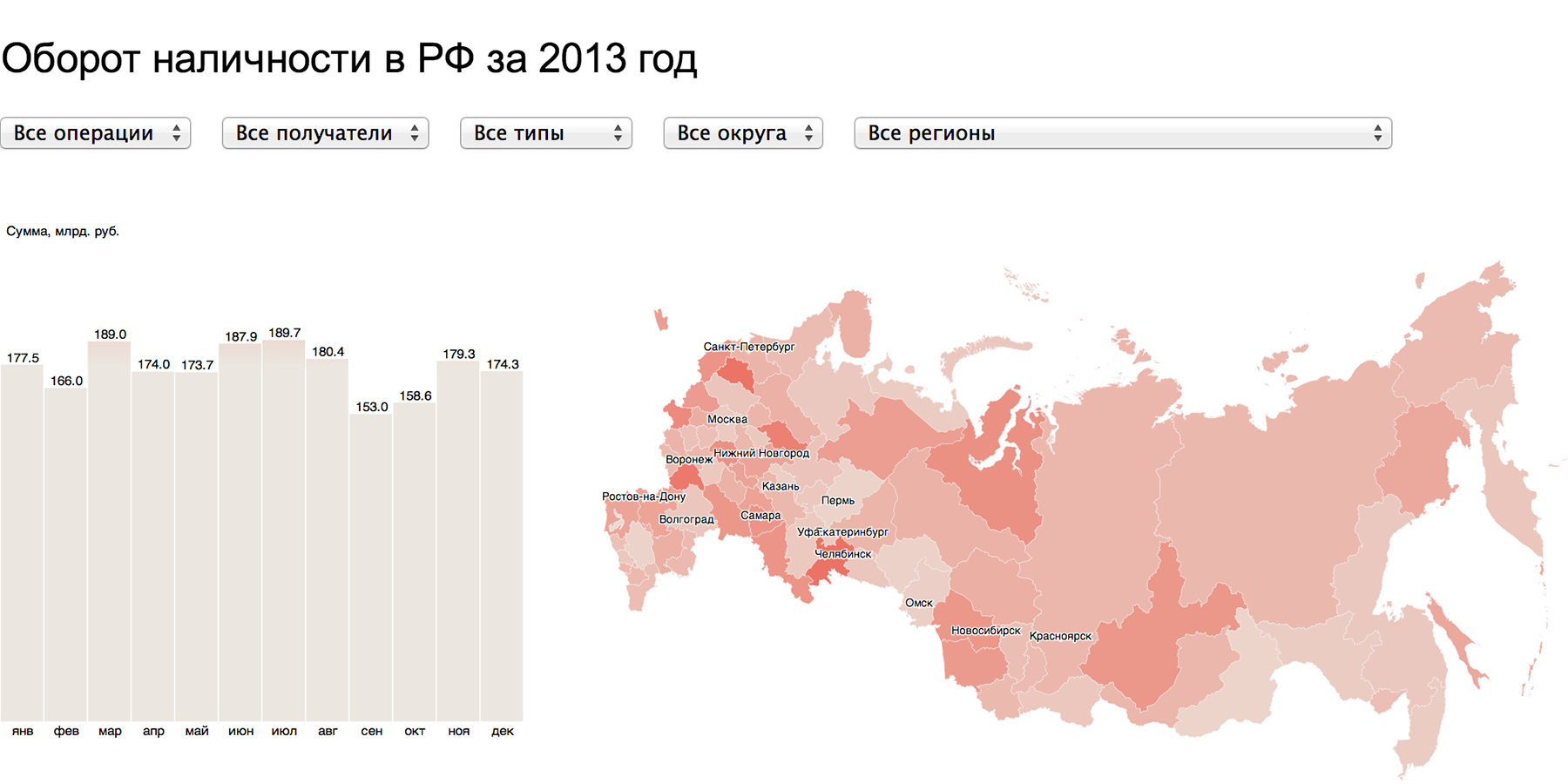Select the "сен" month axis label
1568x784 pixels.
click(372, 731)
